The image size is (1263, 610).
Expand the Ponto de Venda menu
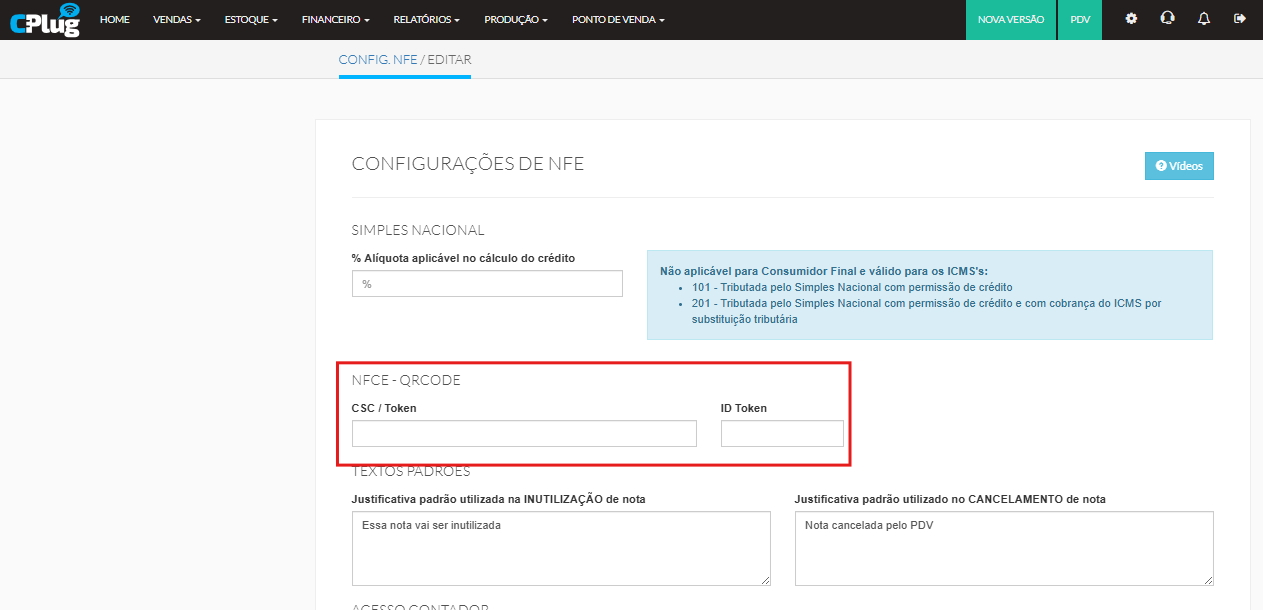(x=617, y=20)
